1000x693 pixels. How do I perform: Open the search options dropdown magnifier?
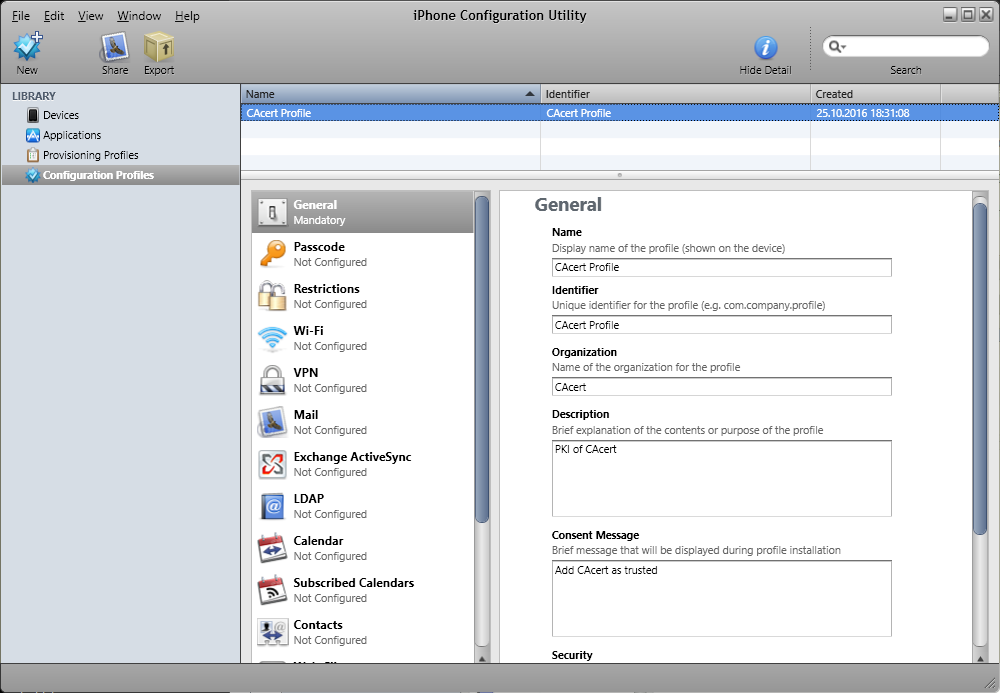tap(836, 47)
